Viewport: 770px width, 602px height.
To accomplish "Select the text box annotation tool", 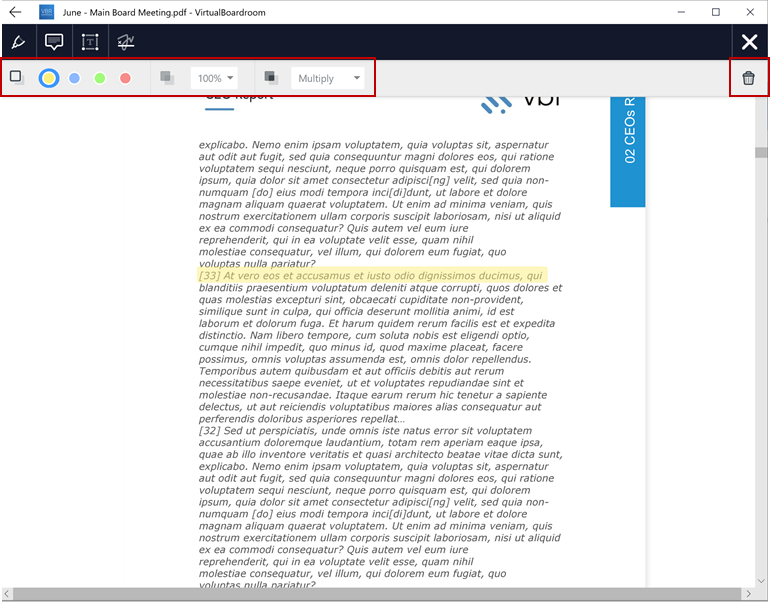I will [90, 42].
